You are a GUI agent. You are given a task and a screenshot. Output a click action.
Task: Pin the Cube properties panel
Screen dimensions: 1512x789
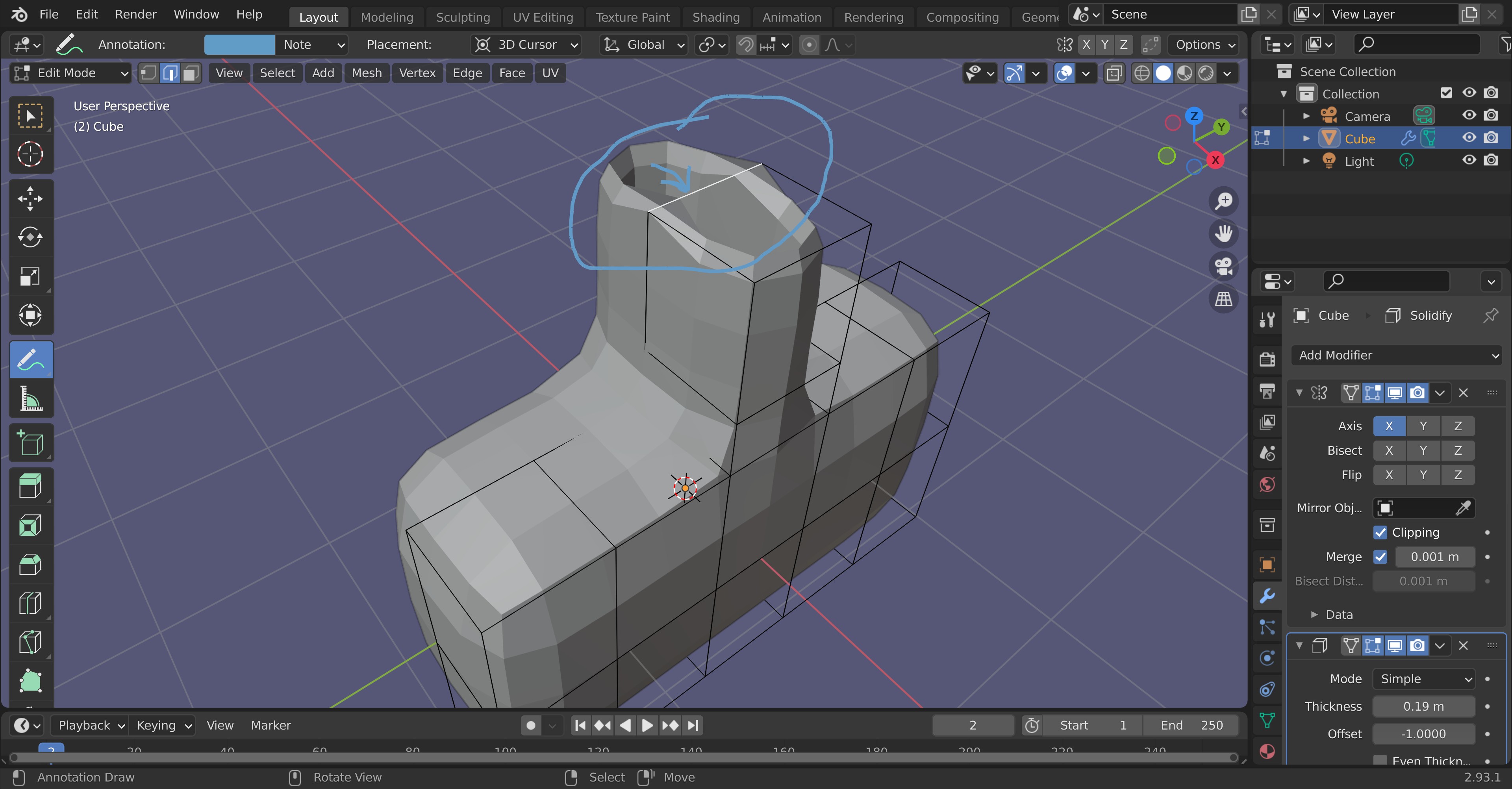pyautogui.click(x=1490, y=315)
